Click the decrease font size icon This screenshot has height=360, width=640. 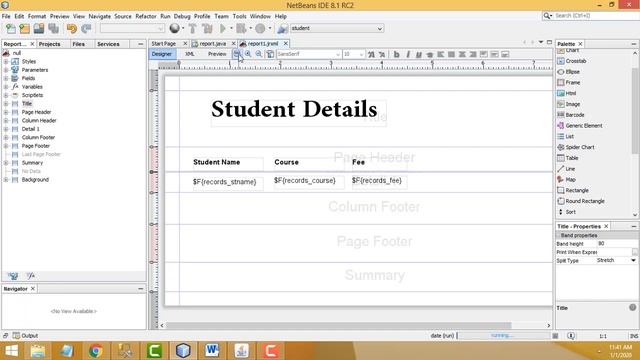tap(382, 54)
